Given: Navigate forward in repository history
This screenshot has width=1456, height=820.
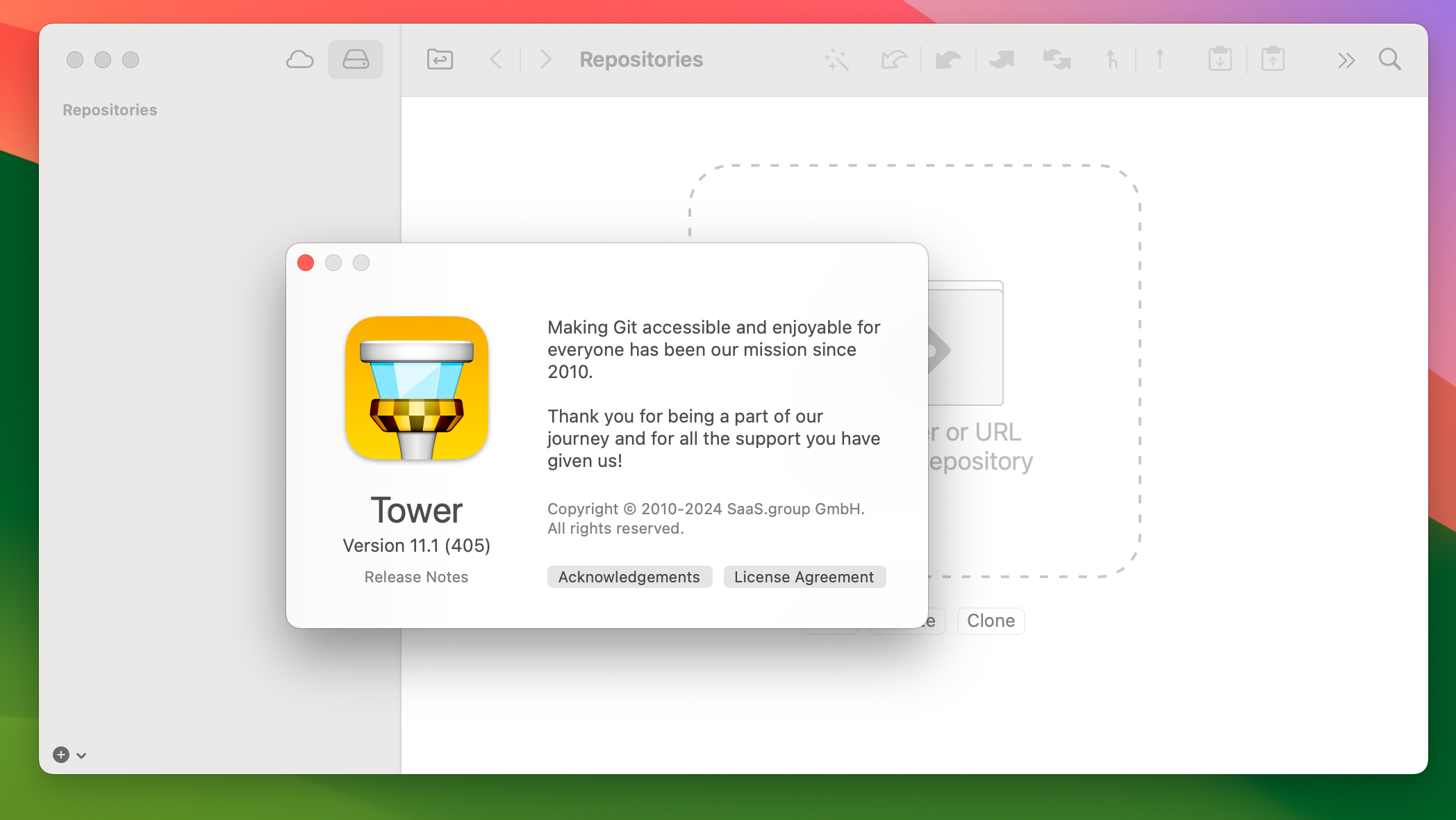Looking at the screenshot, I should pyautogui.click(x=543, y=59).
